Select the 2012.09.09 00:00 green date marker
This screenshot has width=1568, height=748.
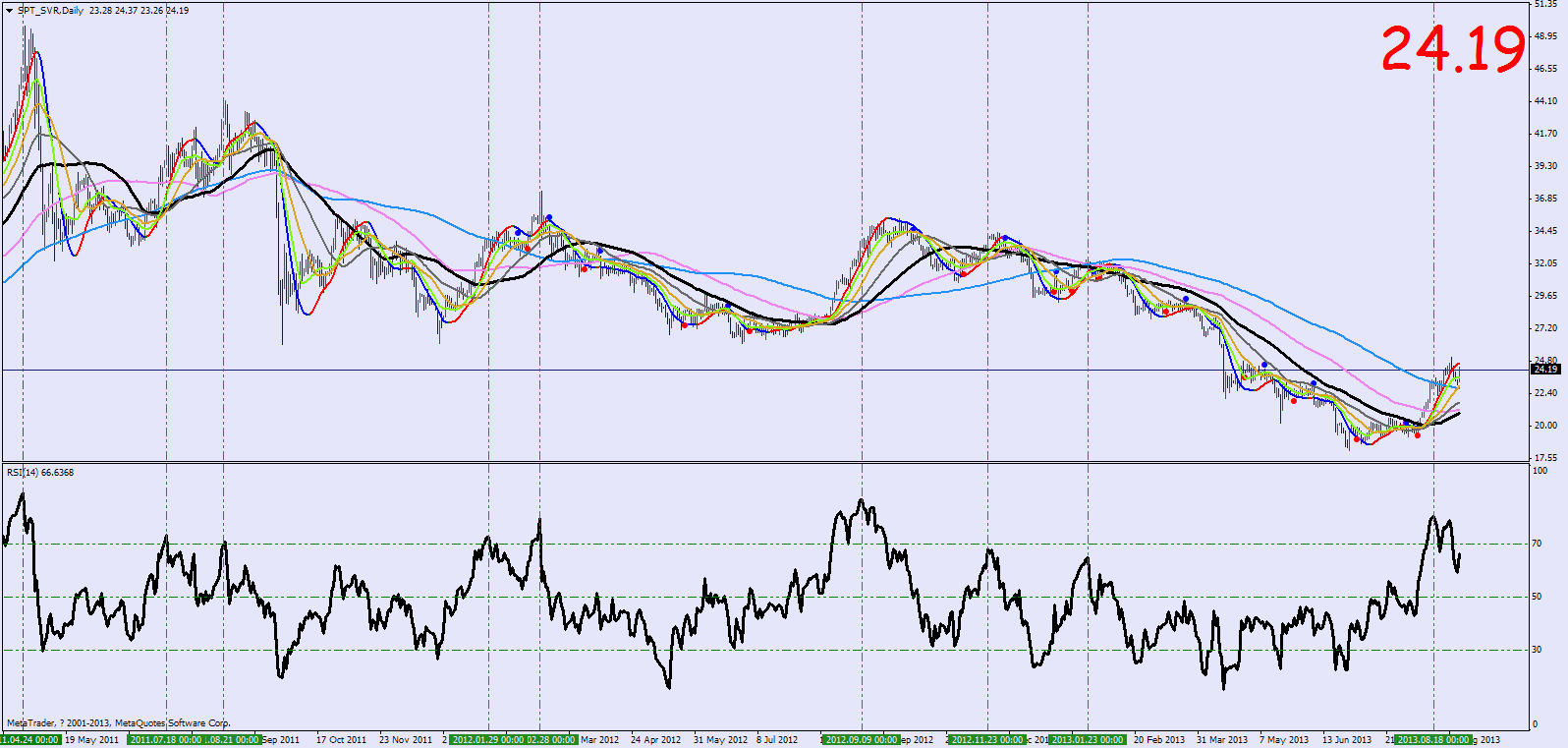click(x=862, y=740)
